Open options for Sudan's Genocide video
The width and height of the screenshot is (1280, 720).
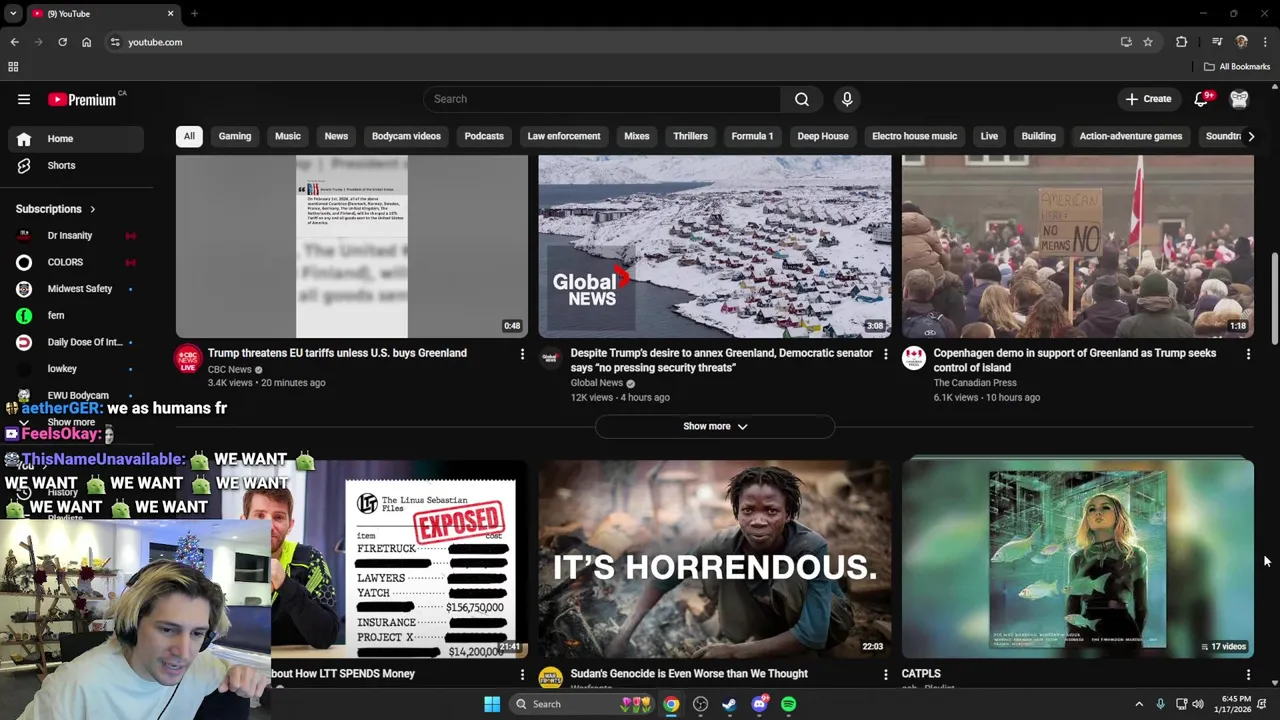coord(885,675)
